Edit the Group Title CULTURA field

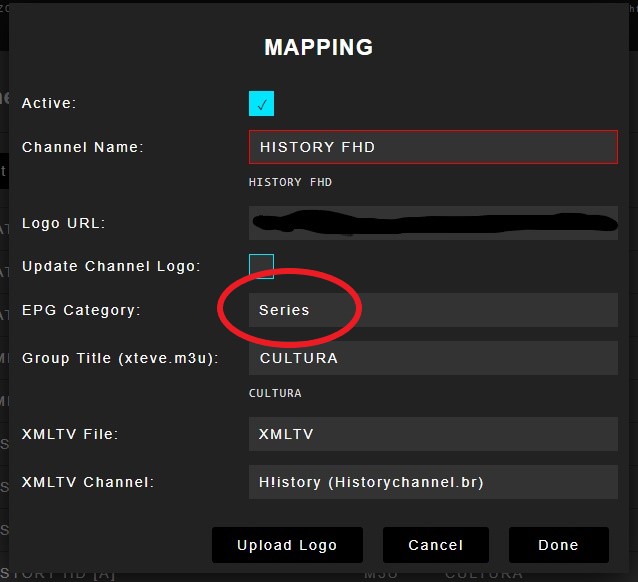coord(433,358)
